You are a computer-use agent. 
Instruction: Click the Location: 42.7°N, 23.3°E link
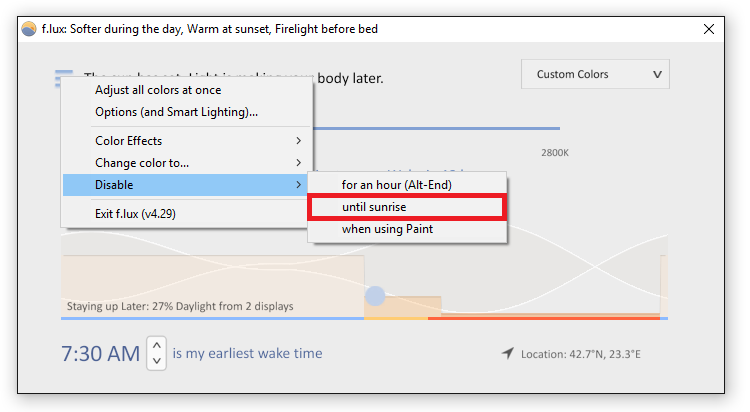click(581, 354)
